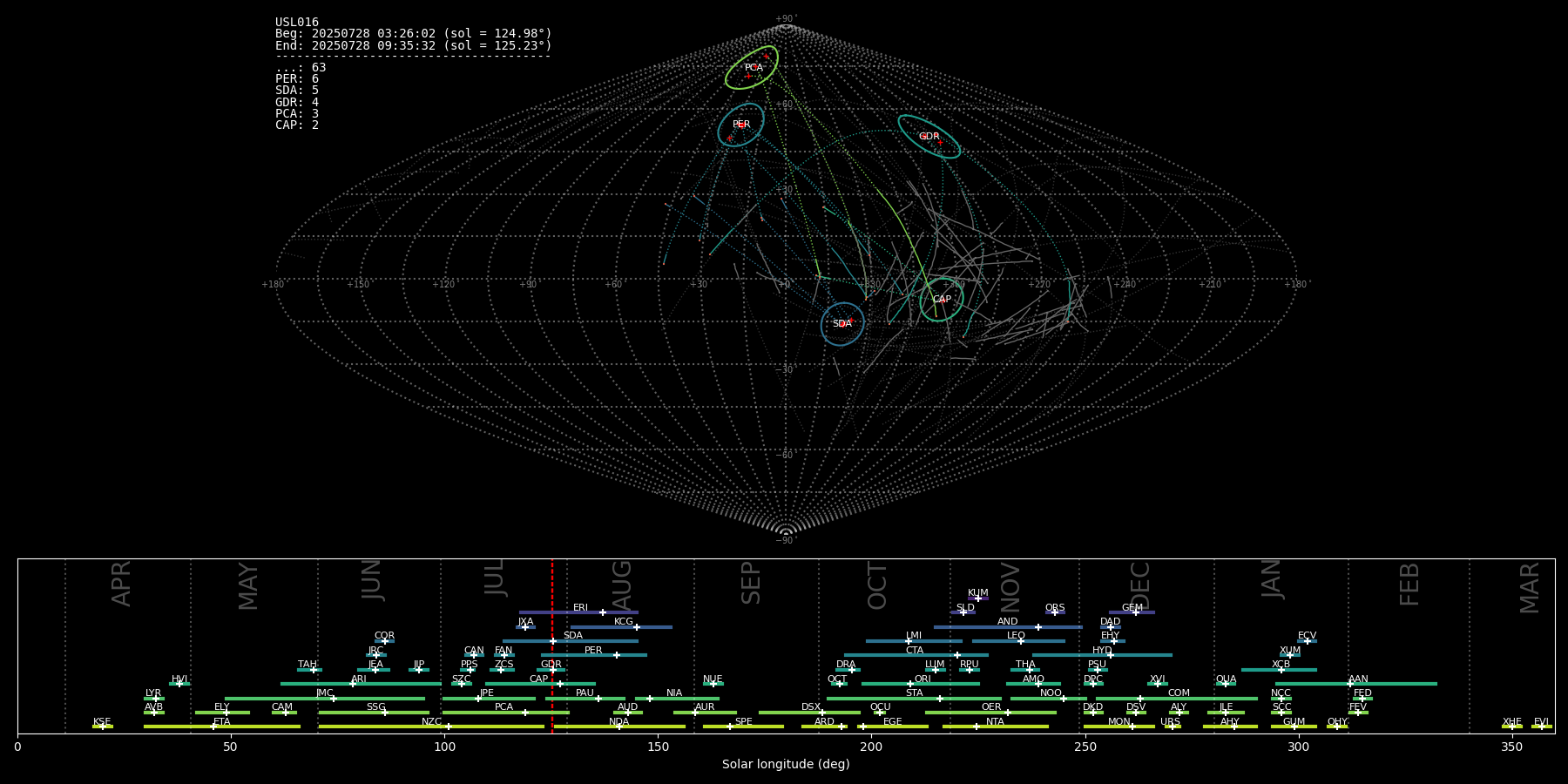Click the NTA shower bar in the timeline

tap(995, 727)
